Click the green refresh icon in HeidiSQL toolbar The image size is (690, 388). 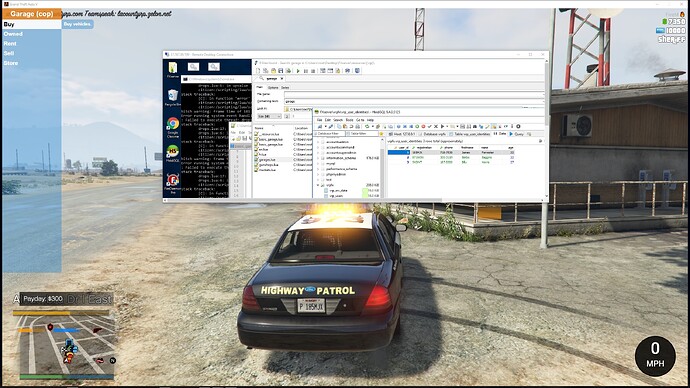pyautogui.click(x=367, y=127)
